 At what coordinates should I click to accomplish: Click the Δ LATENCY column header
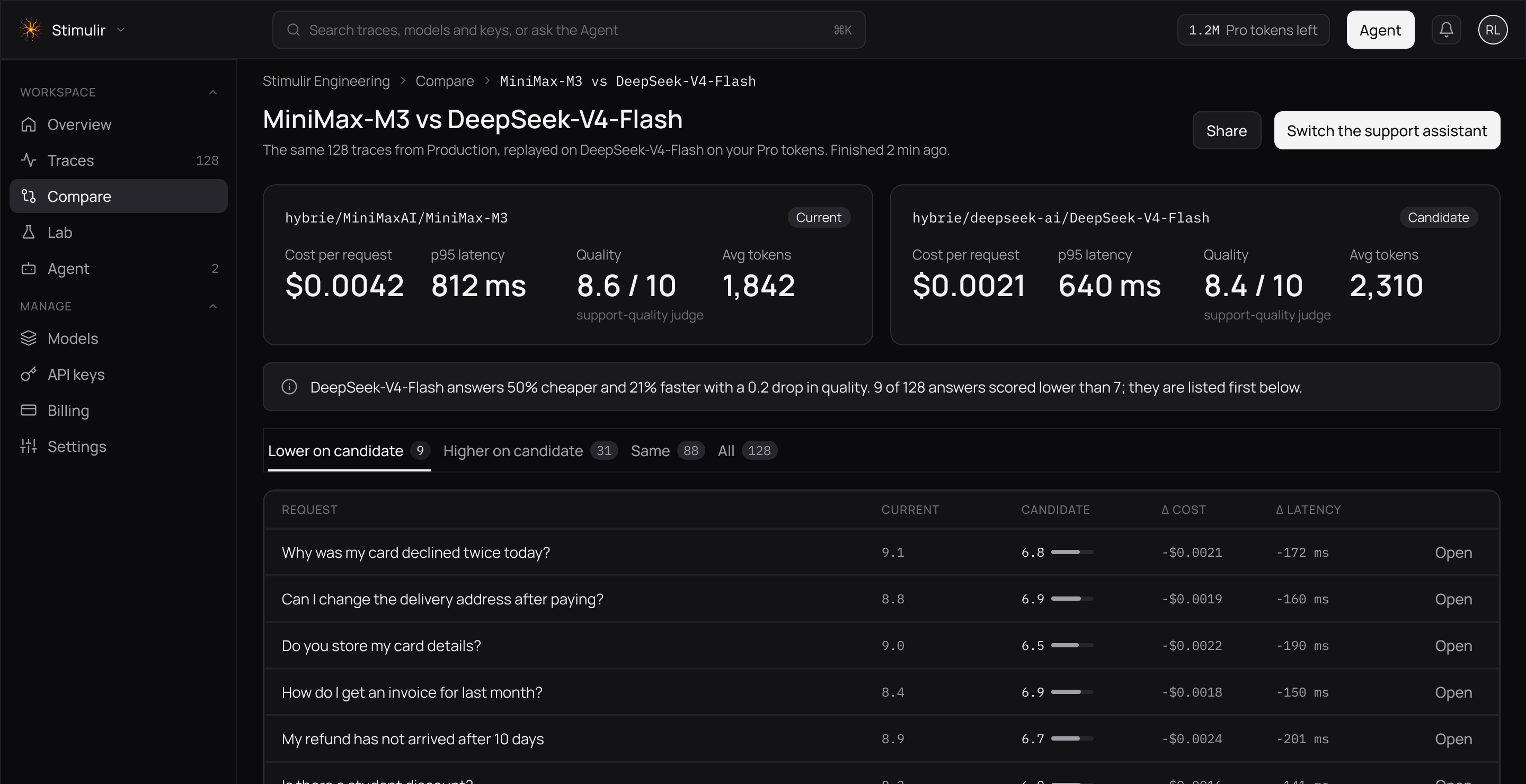1308,510
